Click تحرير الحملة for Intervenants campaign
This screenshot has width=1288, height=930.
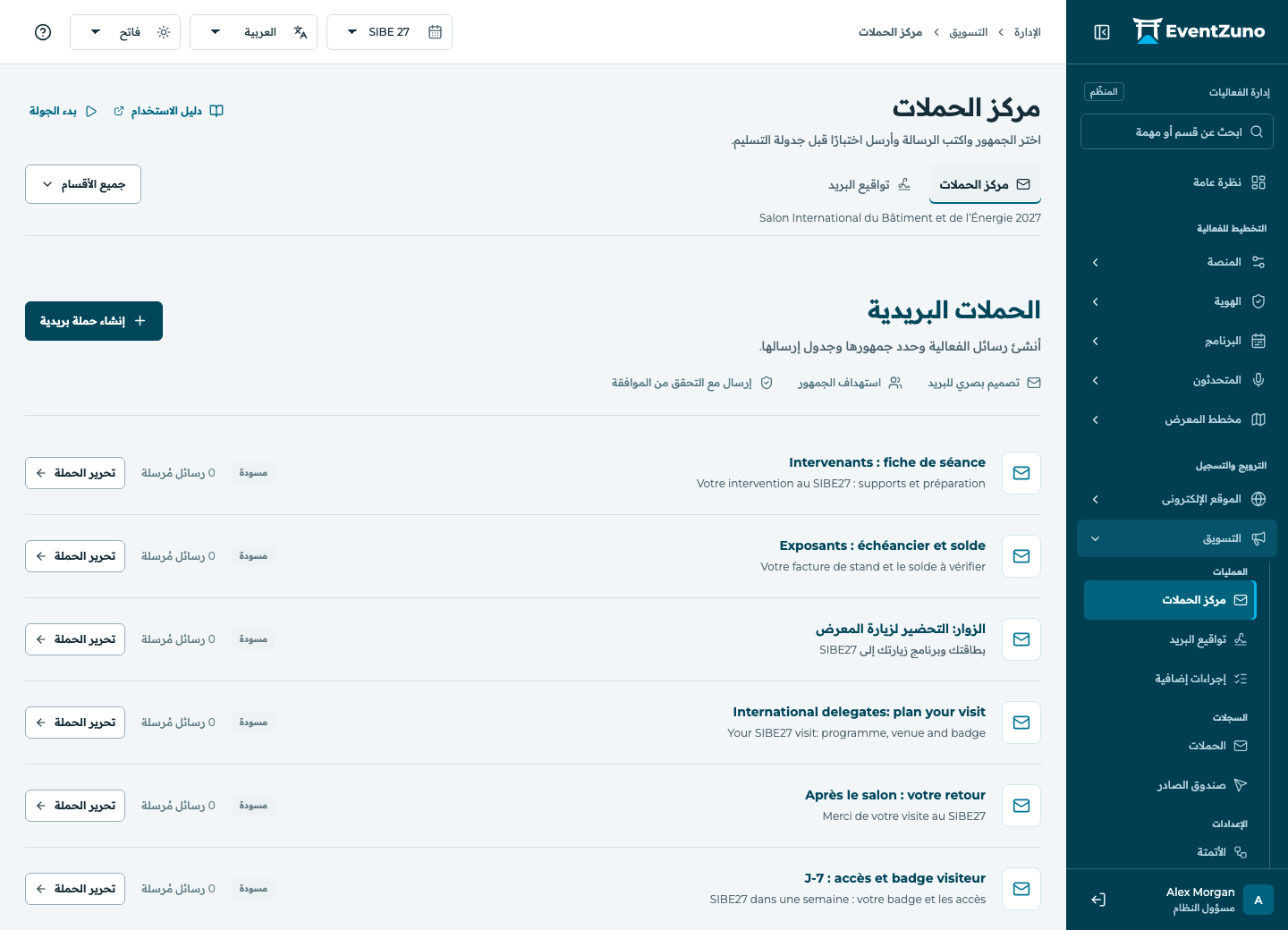pyautogui.click(x=75, y=473)
